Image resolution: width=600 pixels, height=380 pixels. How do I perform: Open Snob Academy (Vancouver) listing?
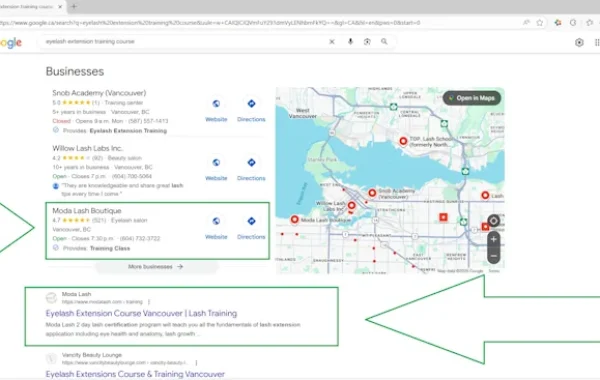(x=99, y=93)
